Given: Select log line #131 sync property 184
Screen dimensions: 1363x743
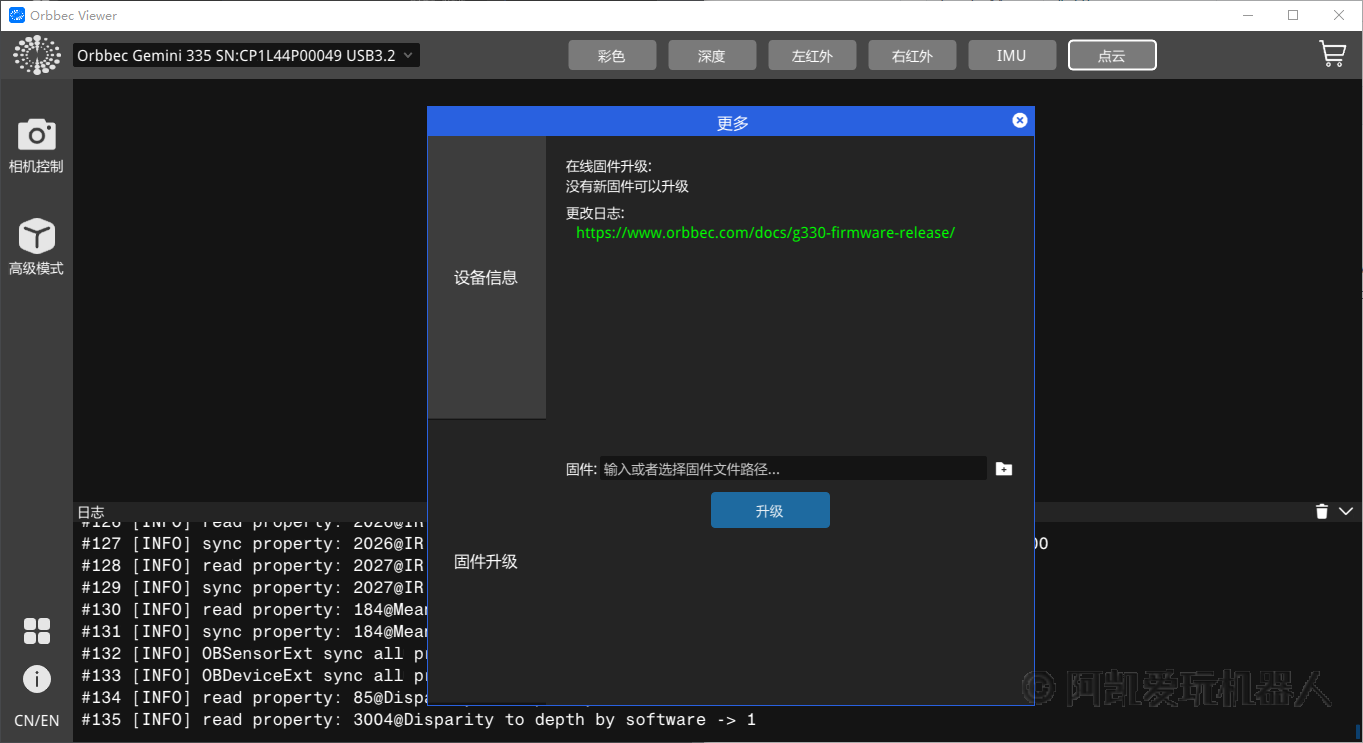Looking at the screenshot, I should (x=254, y=632).
